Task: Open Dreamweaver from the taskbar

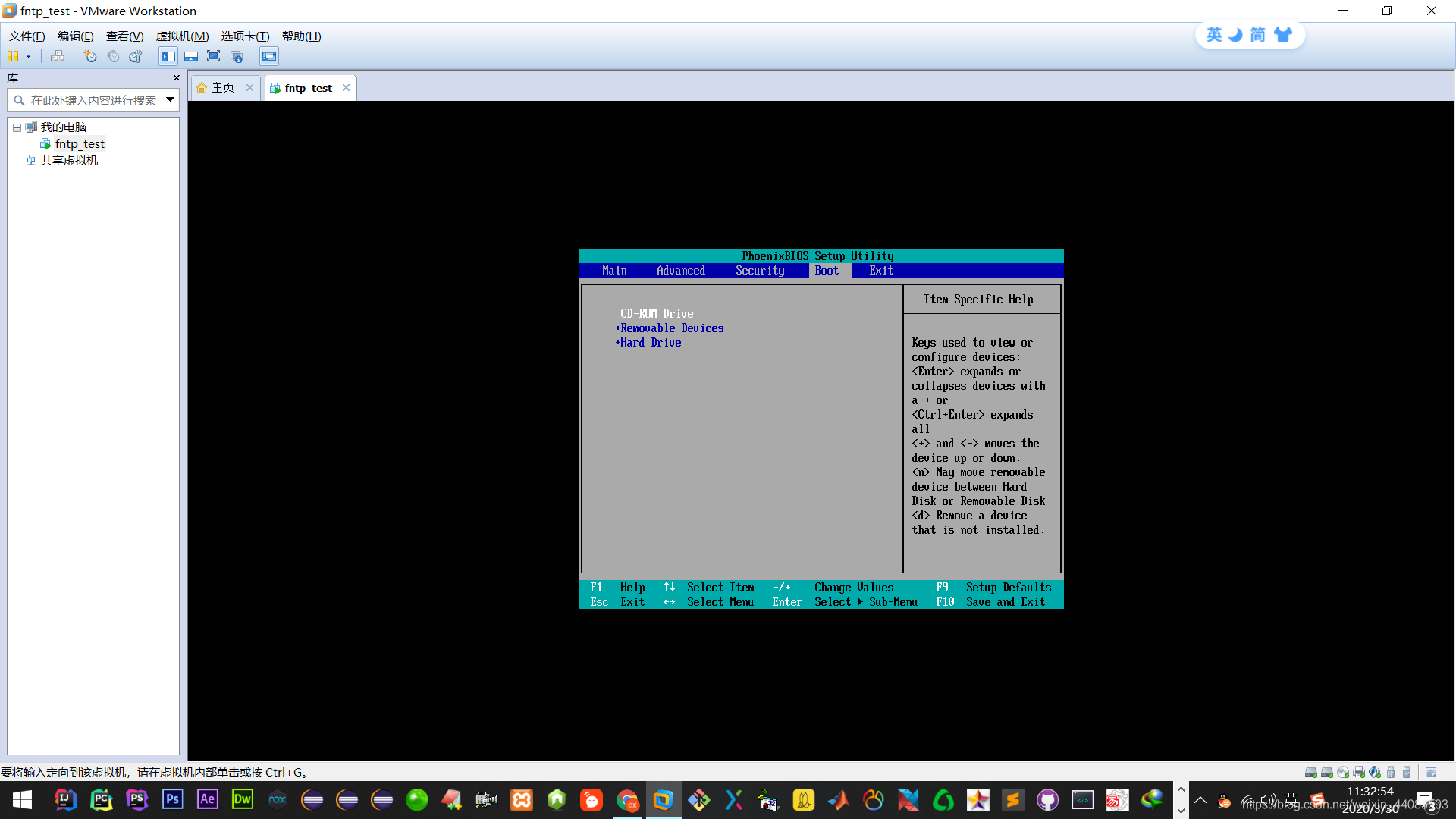Action: point(243,800)
